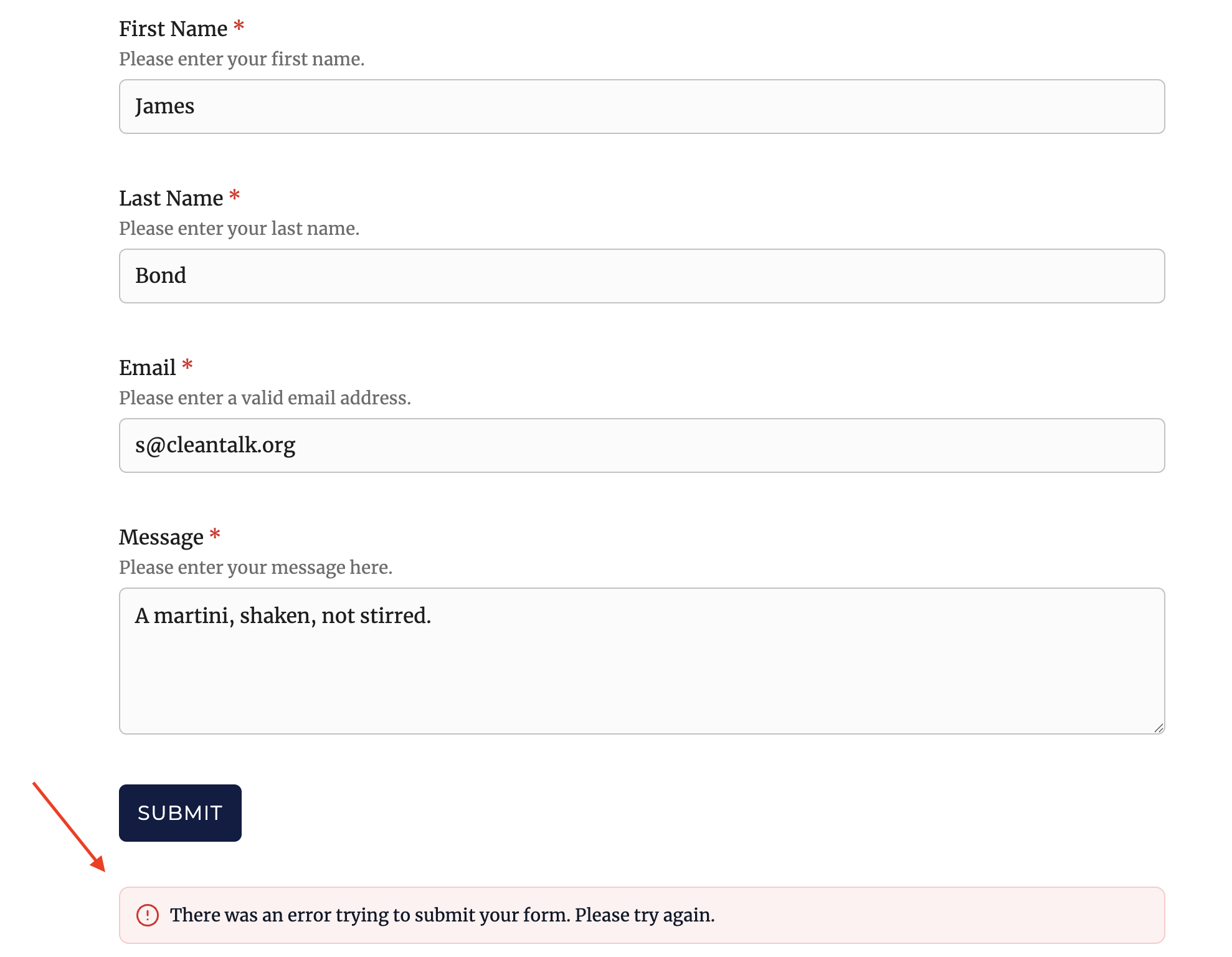The image size is (1232, 957).
Task: Click the required asterisk next to Last Name
Action: click(x=234, y=196)
